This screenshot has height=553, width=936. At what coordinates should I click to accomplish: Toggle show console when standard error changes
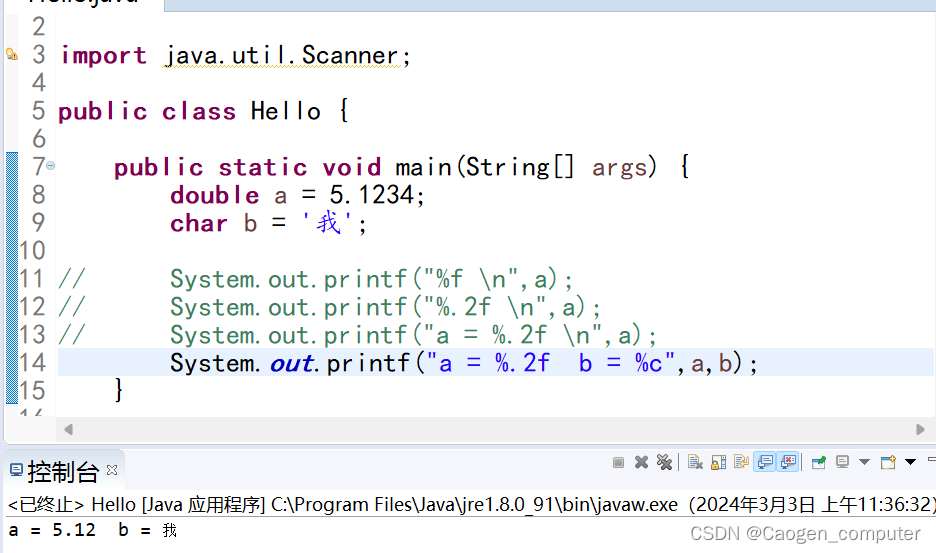pyautogui.click(x=789, y=462)
